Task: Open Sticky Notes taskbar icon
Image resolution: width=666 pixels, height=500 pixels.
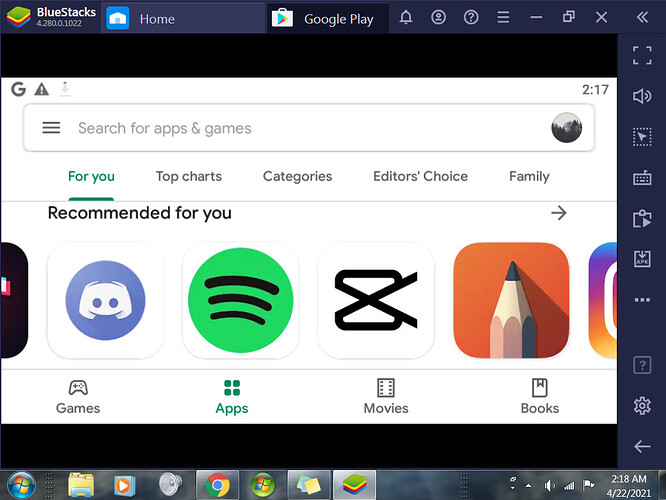Action: coord(309,485)
